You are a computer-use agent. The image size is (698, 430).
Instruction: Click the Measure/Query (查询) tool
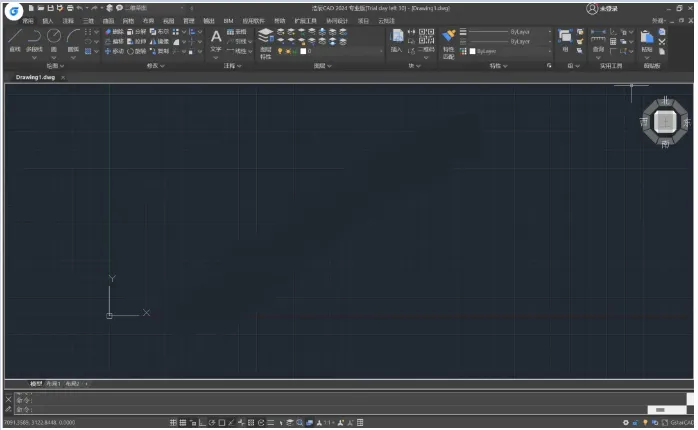click(x=598, y=41)
